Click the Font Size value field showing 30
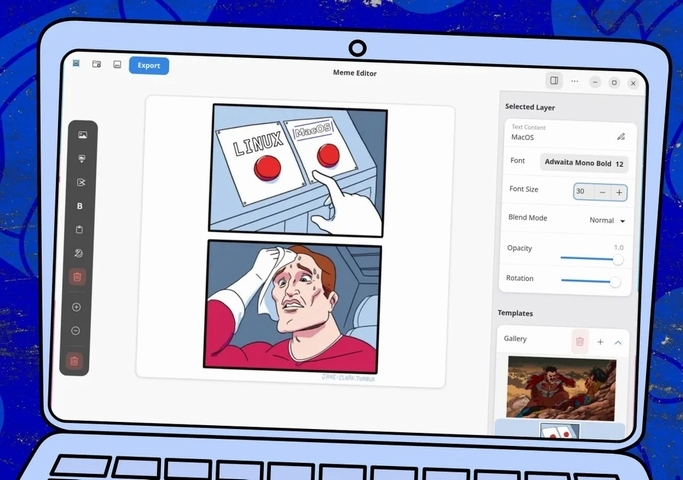Screen dimensions: 683x480 tap(583, 191)
